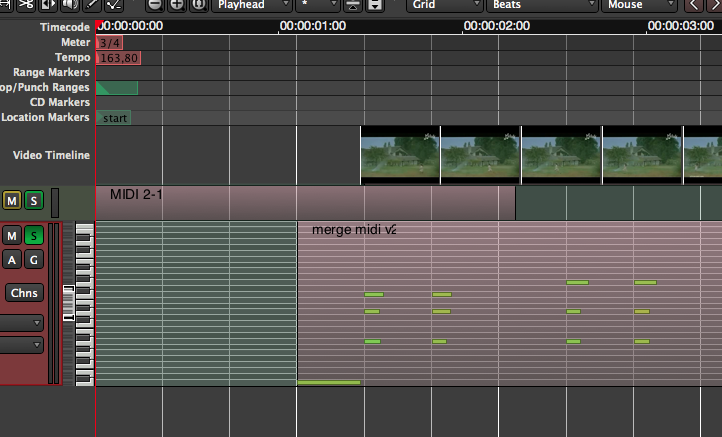Open the Grid snap mode dropdown
The width and height of the screenshot is (722, 437).
click(x=444, y=5)
